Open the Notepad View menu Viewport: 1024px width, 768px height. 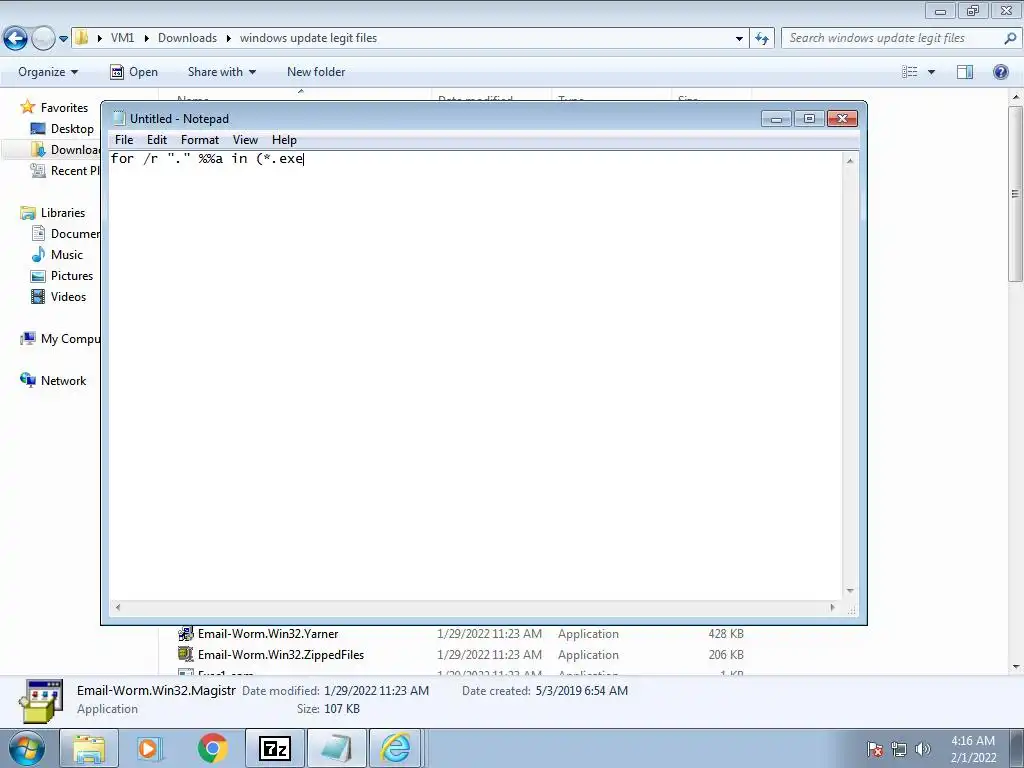246,140
